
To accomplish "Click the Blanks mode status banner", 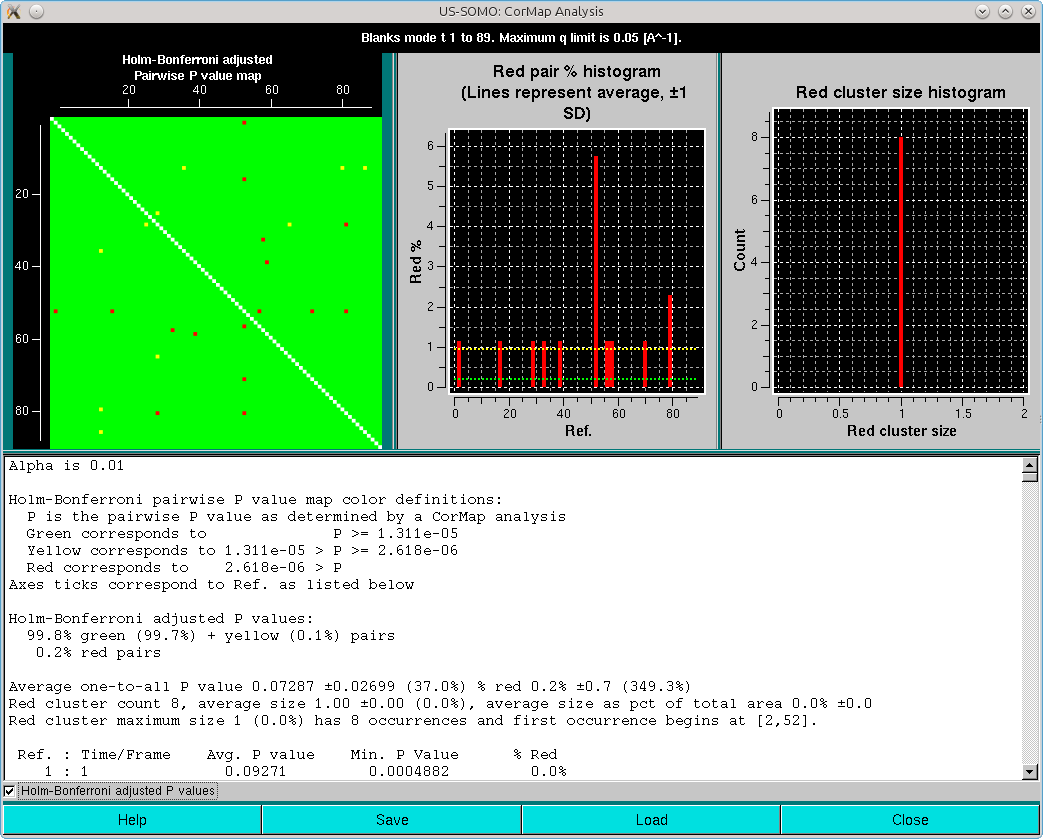I will [x=520, y=38].
